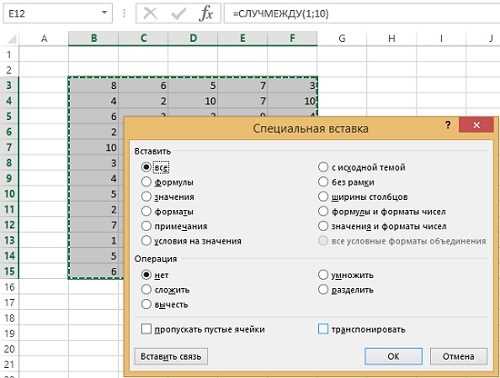The height and width of the screenshot is (378, 500).
Task: Select column A header
Action: [44, 39]
